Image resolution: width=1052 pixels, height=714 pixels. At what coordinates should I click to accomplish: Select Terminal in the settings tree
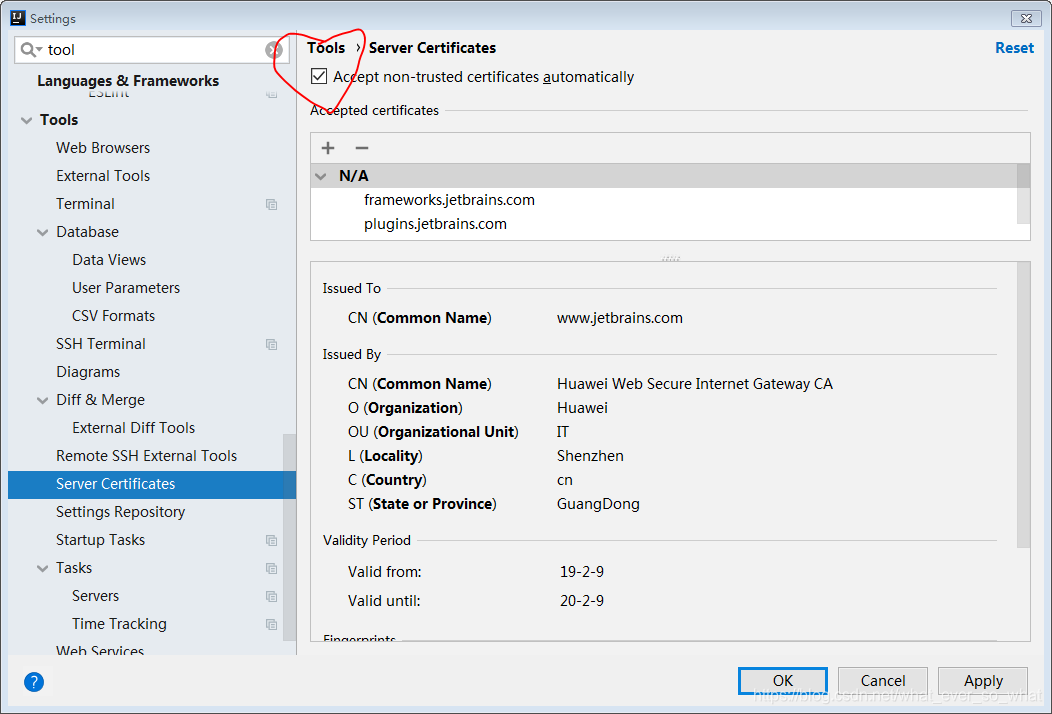[x=85, y=203]
